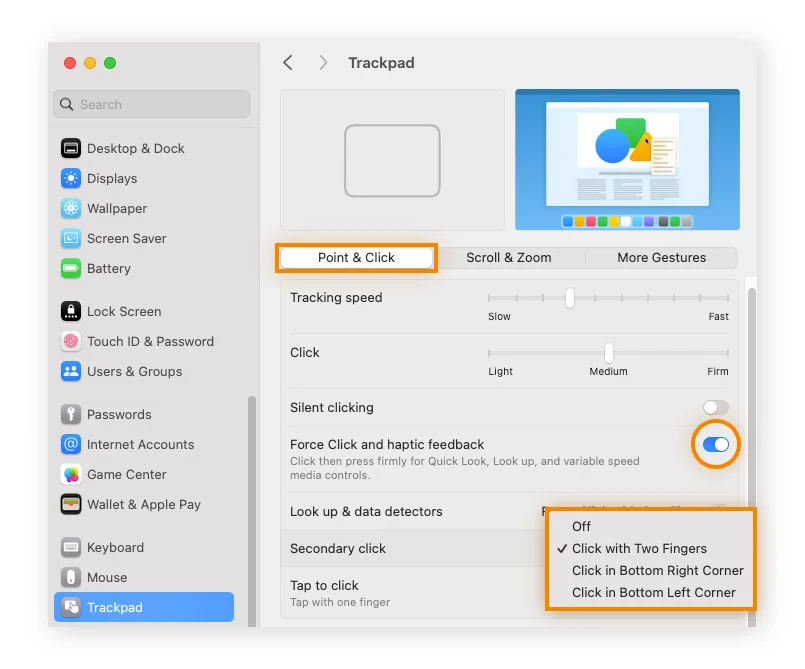This screenshot has height=669, width=805.
Task: Choose Click in Bottom Left Corner
Action: 654,592
